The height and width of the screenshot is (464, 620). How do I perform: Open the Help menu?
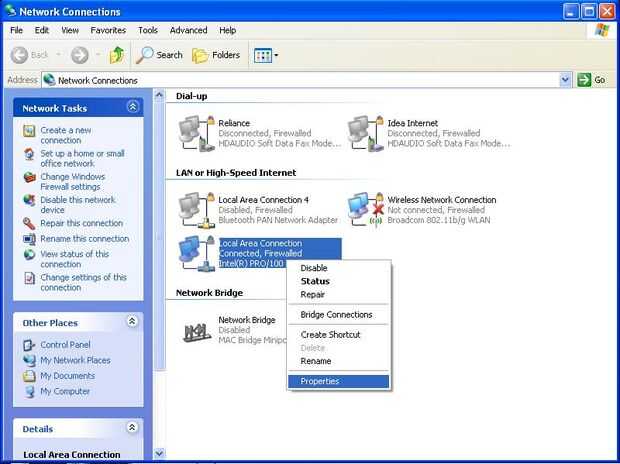point(227,30)
